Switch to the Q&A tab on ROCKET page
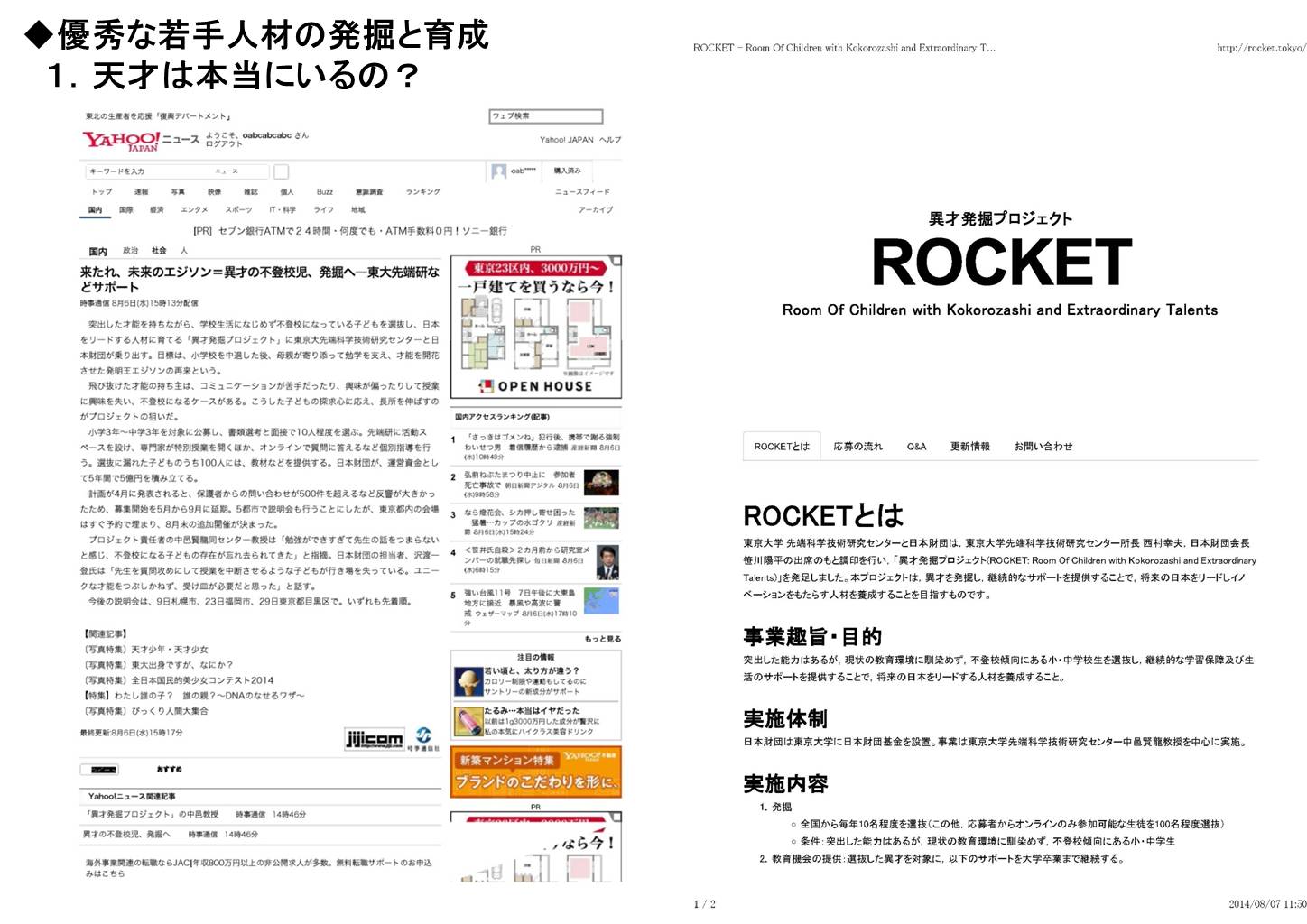Screen dimensions: 1307x924 (x=916, y=447)
